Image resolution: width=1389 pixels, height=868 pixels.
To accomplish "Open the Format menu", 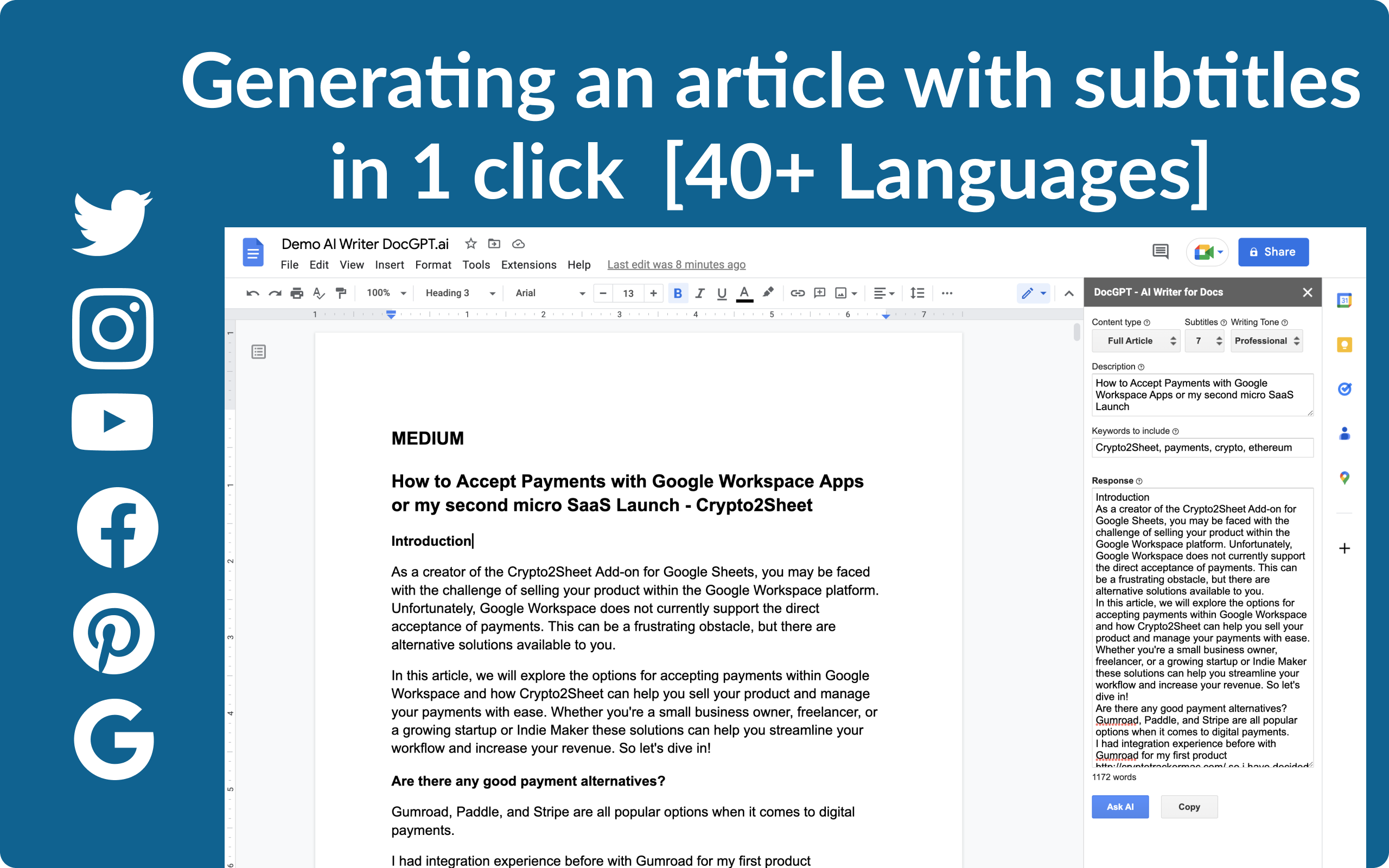I will pyautogui.click(x=433, y=265).
